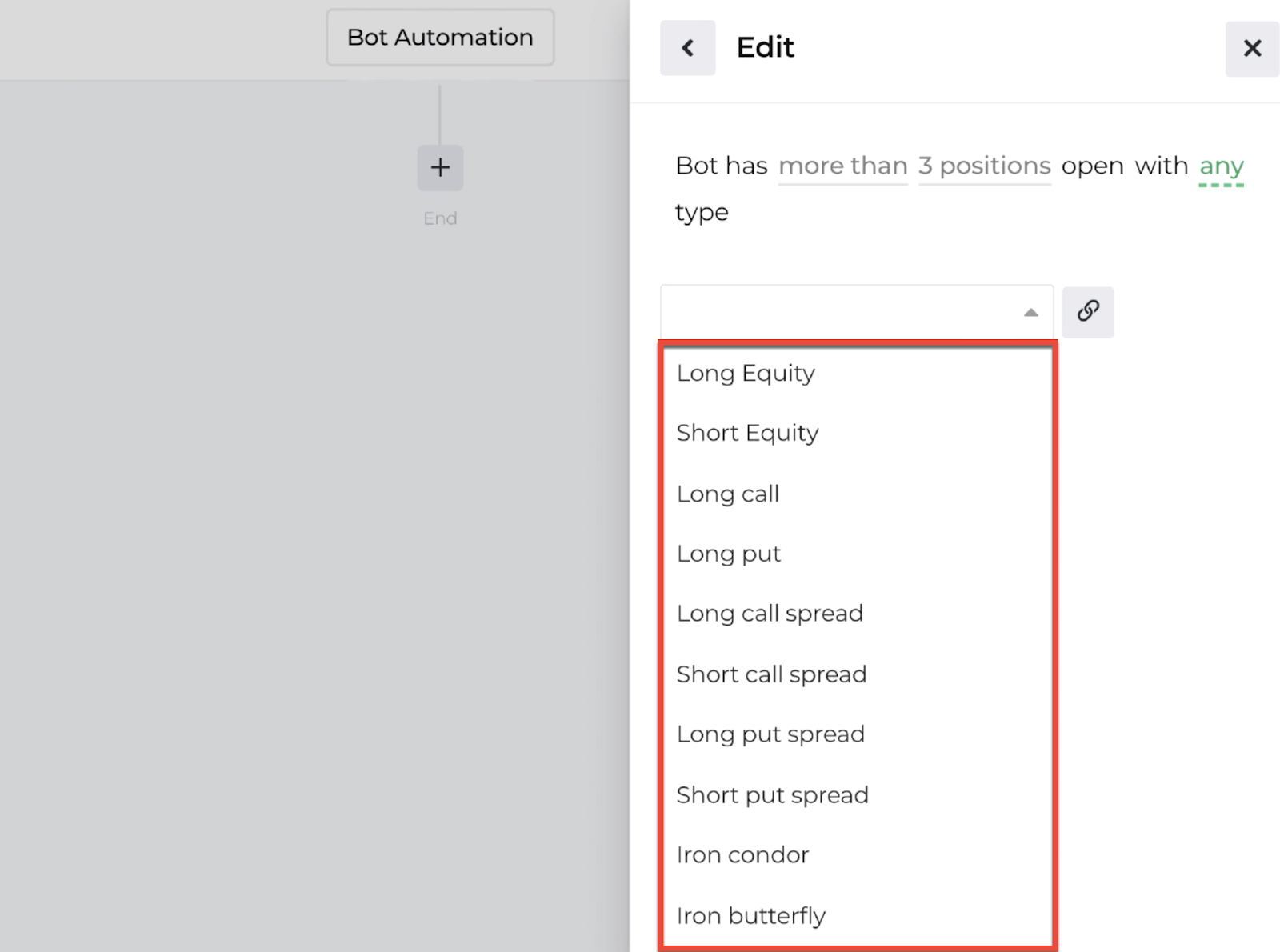The image size is (1280, 952).
Task: Change the 'more than' condition
Action: click(842, 166)
